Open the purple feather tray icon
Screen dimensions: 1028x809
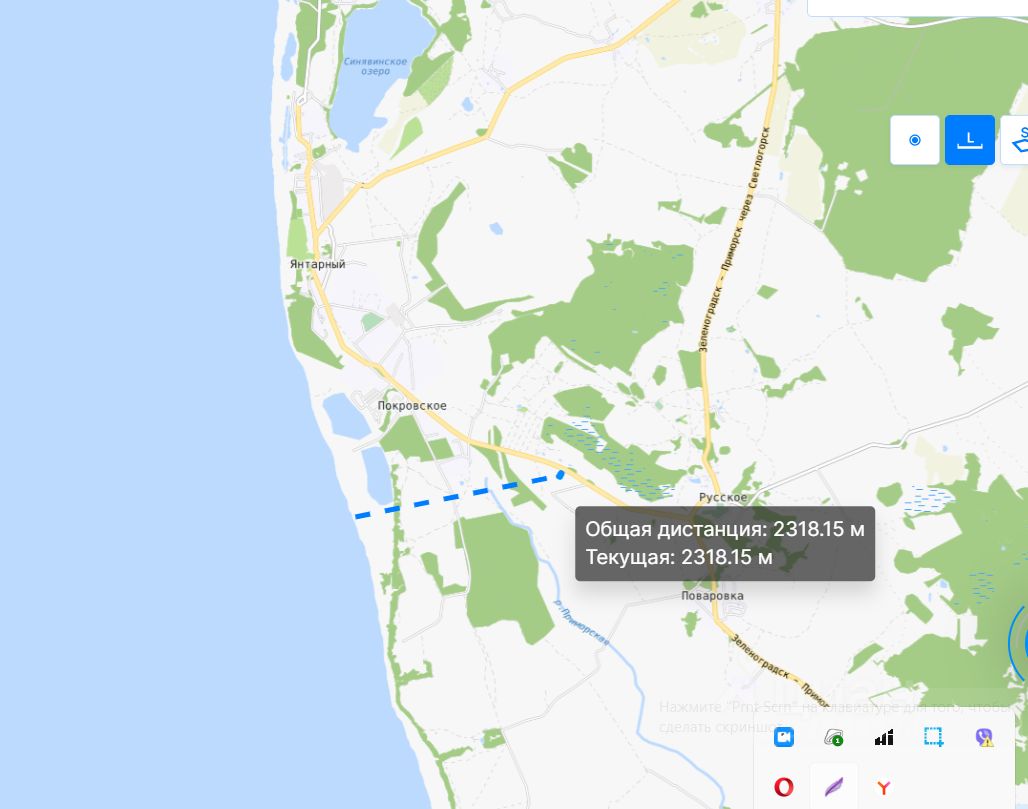click(833, 787)
